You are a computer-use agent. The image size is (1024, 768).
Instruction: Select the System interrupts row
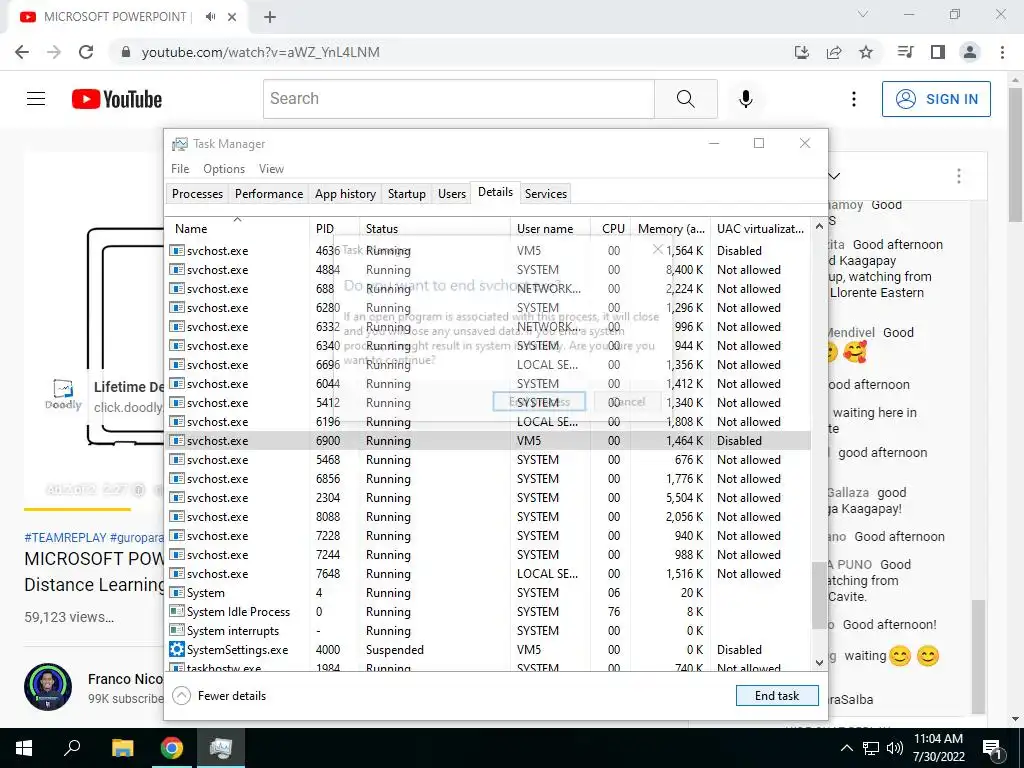tap(488, 631)
